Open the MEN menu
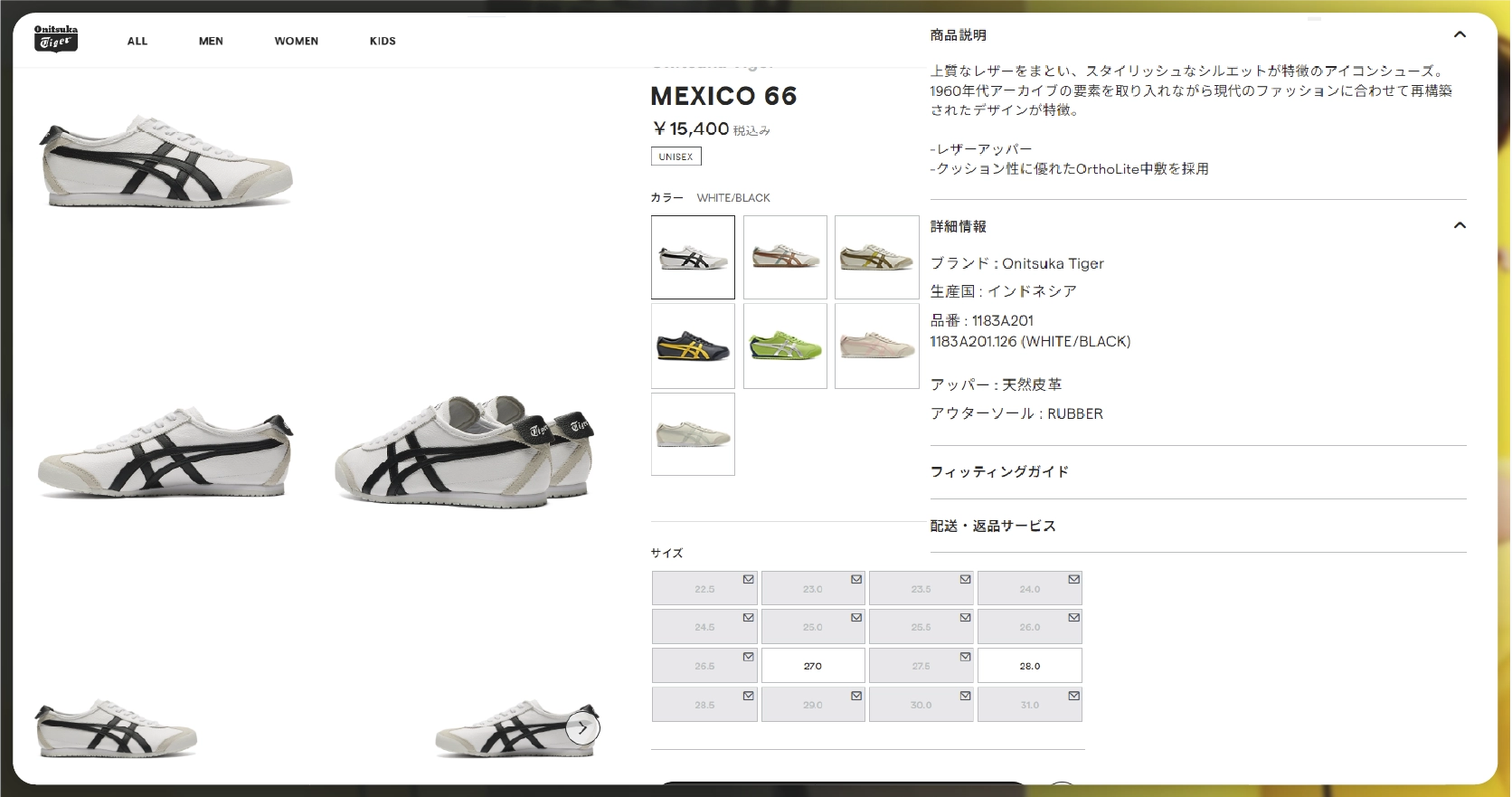Viewport: 1512px width, 797px height. (x=211, y=41)
